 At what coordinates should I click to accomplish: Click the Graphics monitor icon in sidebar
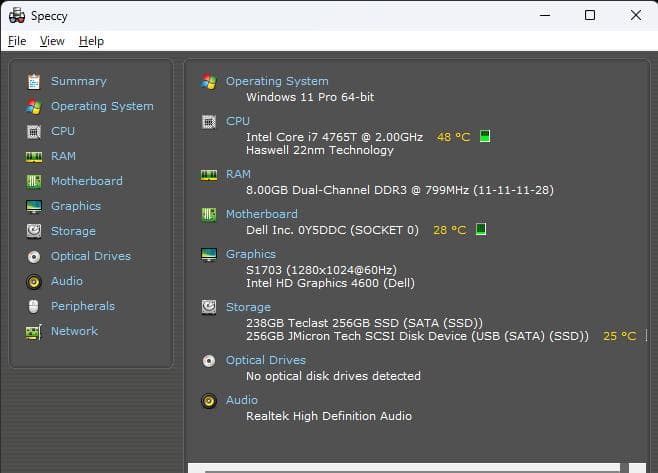tap(34, 206)
